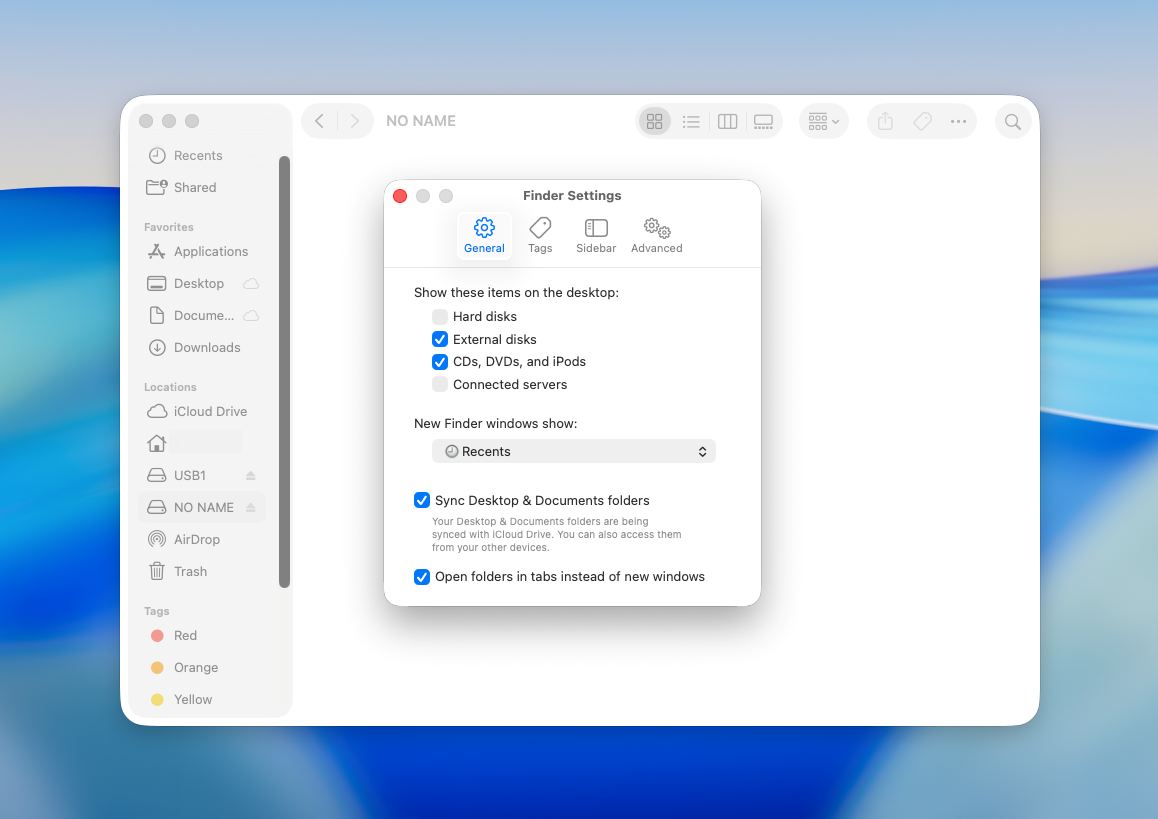Uncheck the External disks checkbox
This screenshot has height=819, width=1158.
click(x=439, y=340)
